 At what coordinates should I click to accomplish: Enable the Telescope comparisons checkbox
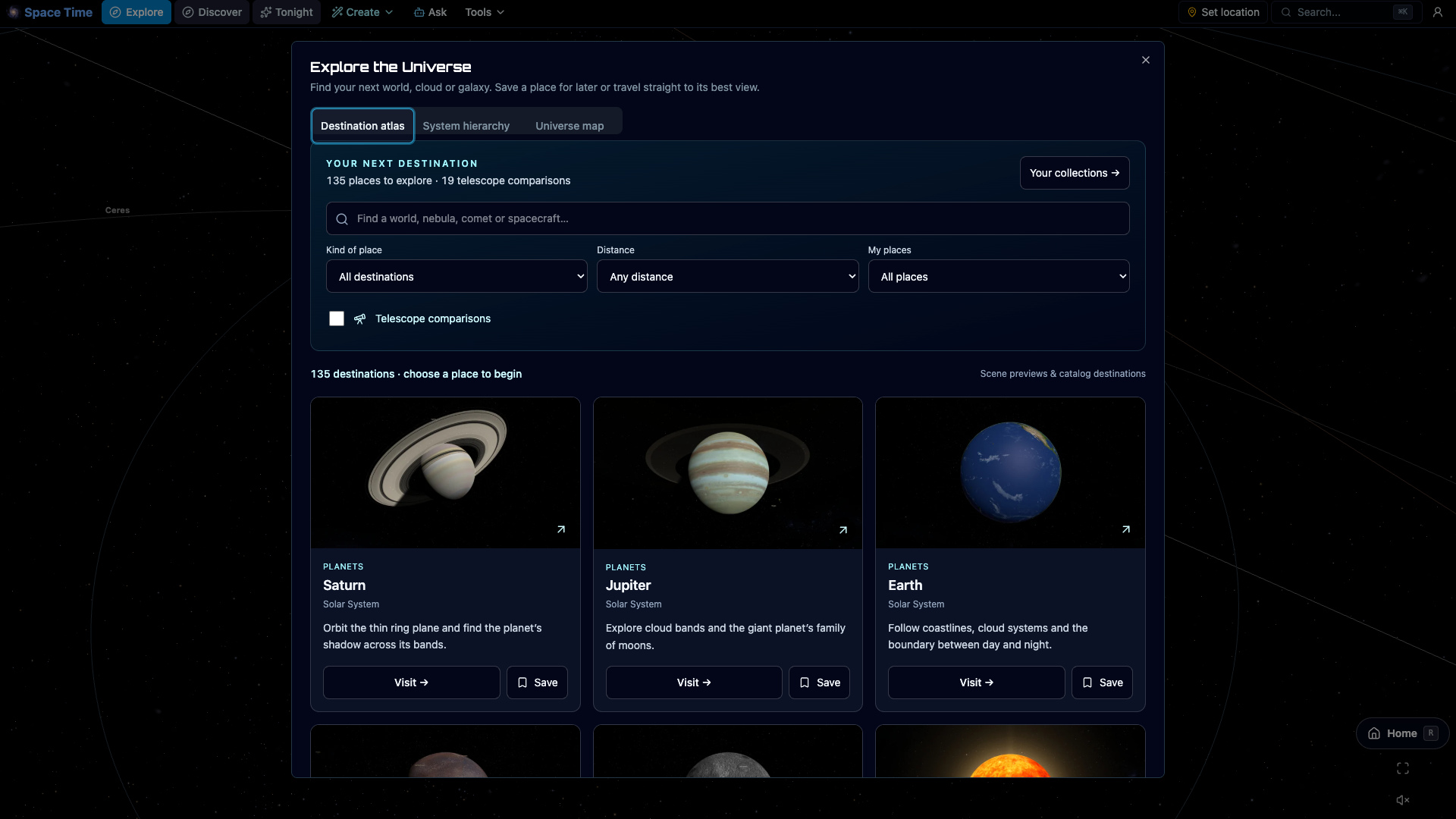click(x=337, y=318)
